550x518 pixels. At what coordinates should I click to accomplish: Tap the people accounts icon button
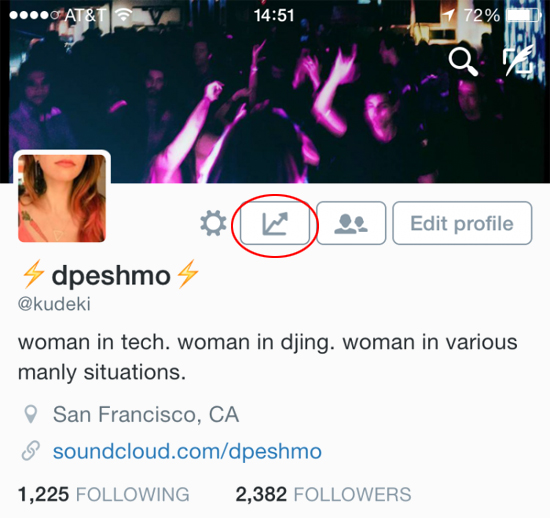351,223
